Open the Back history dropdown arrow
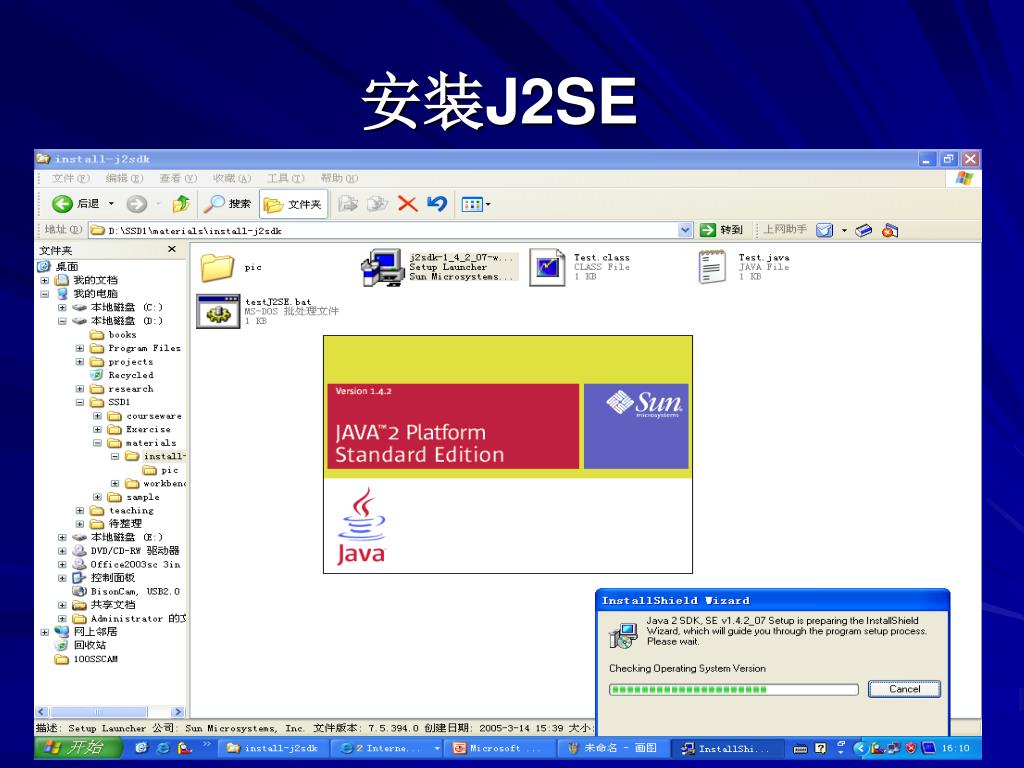Image resolution: width=1024 pixels, height=768 pixels. point(111,204)
